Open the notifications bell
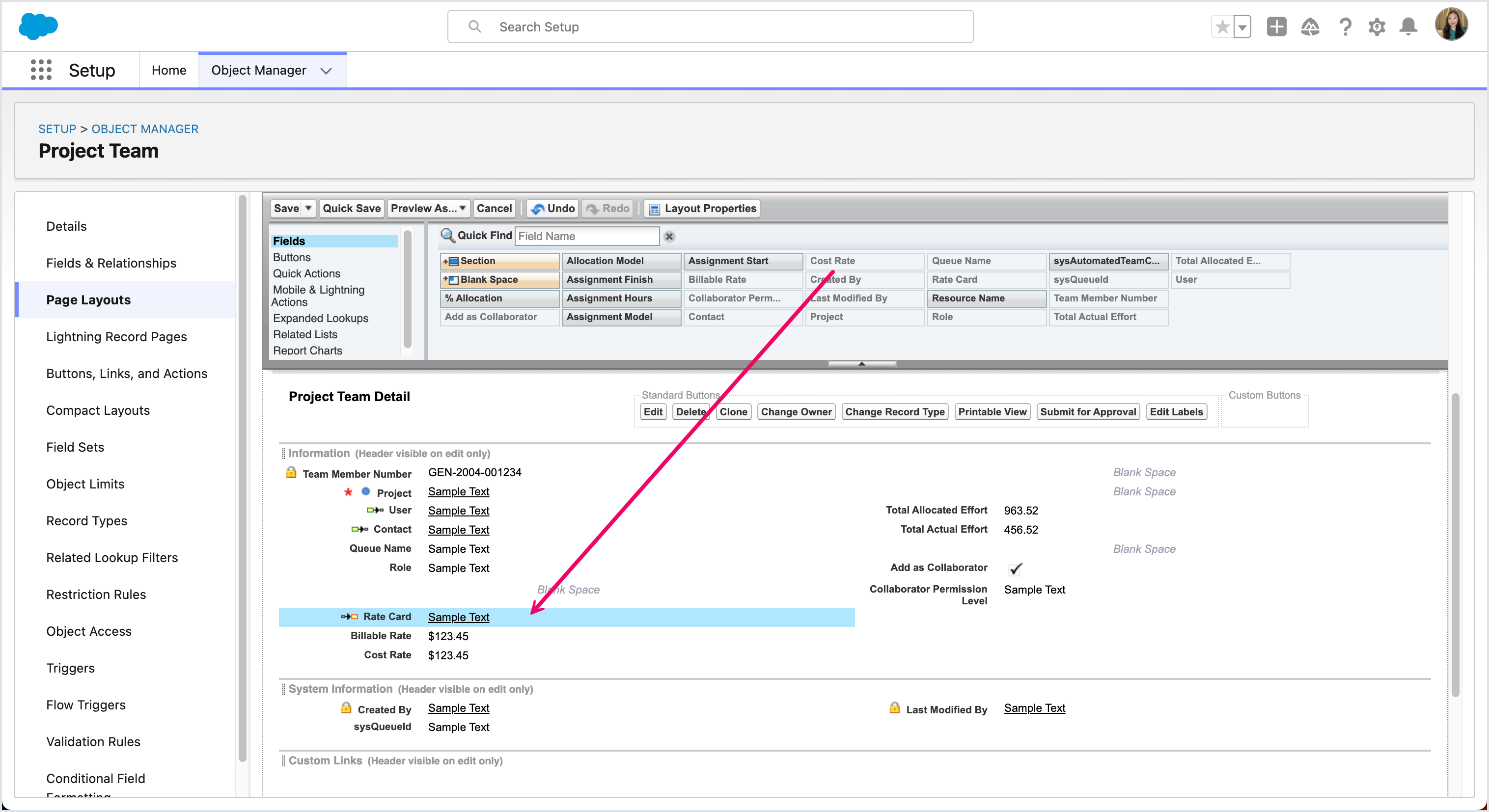The width and height of the screenshot is (1489, 812). 1408,27
